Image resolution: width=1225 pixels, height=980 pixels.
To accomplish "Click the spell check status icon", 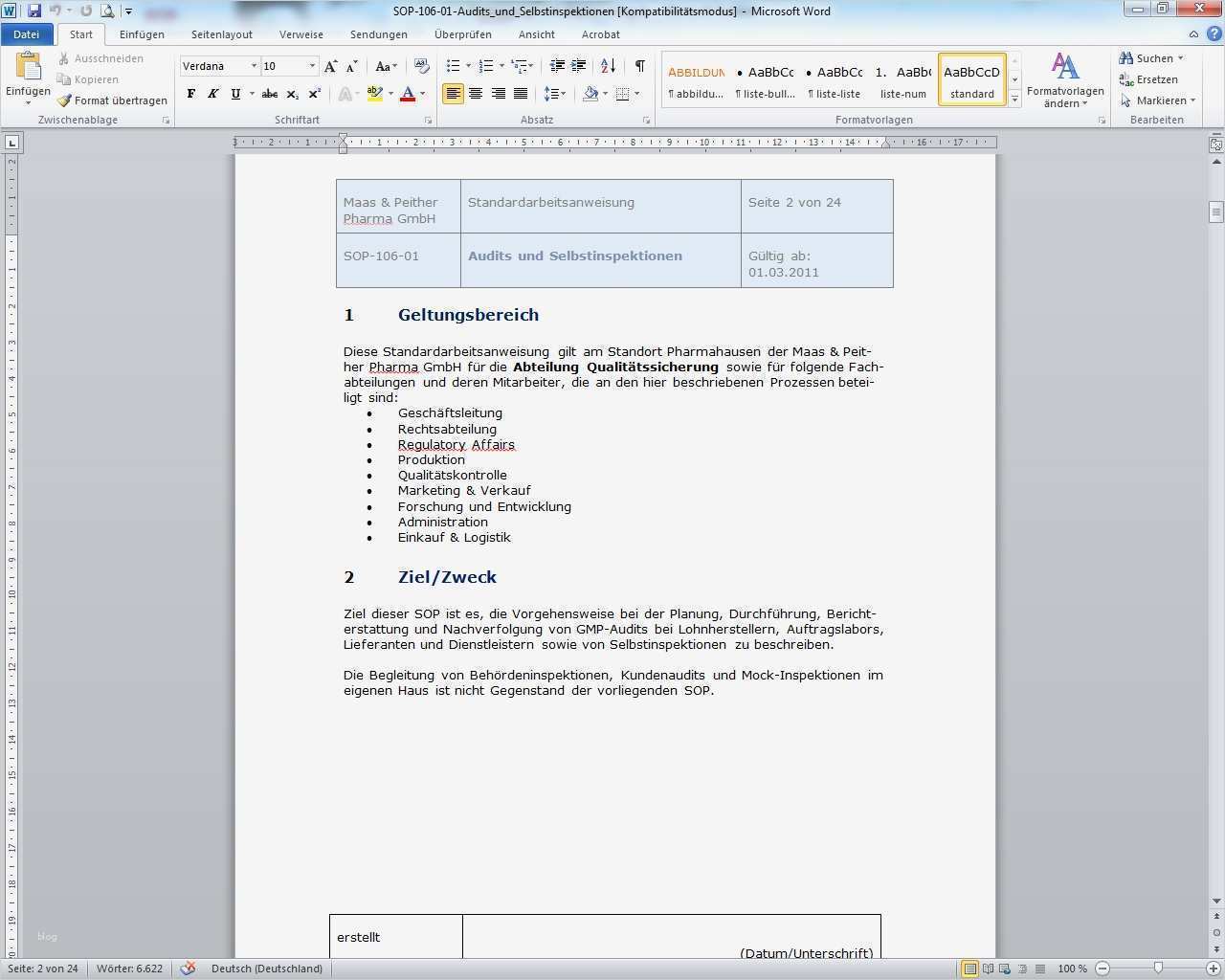I will coord(188,969).
